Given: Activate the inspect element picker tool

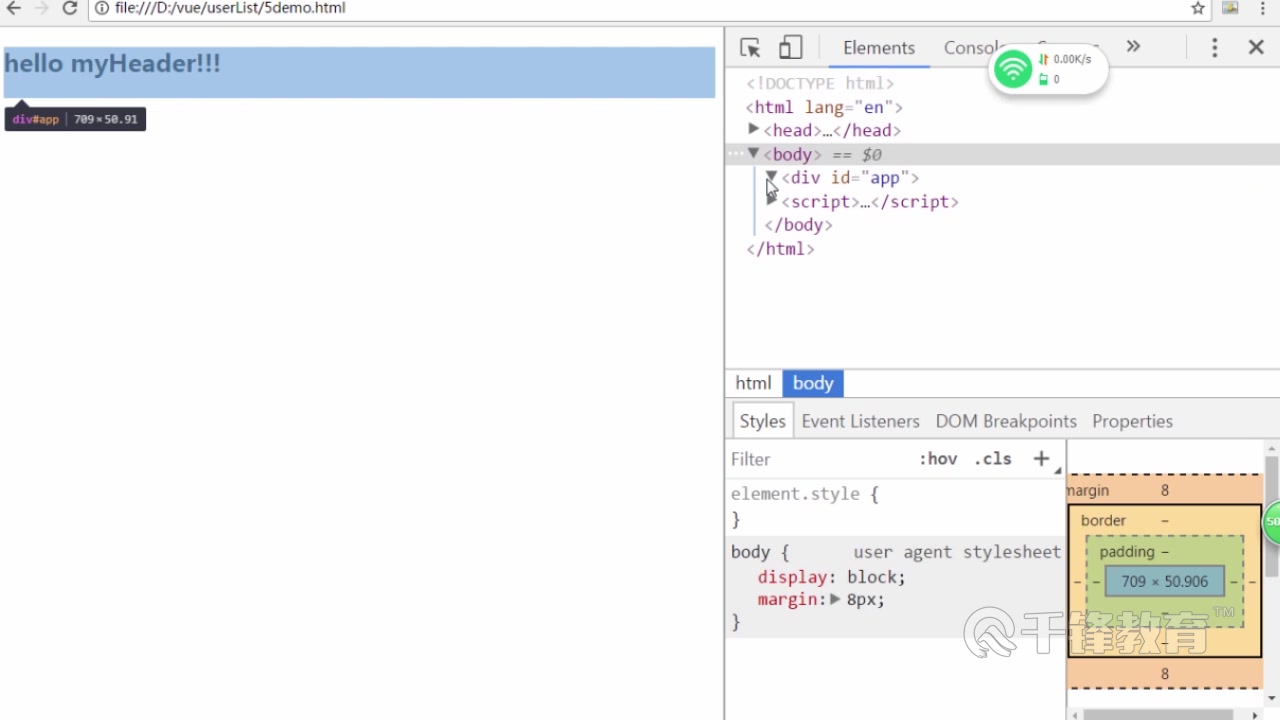Looking at the screenshot, I should (x=750, y=47).
